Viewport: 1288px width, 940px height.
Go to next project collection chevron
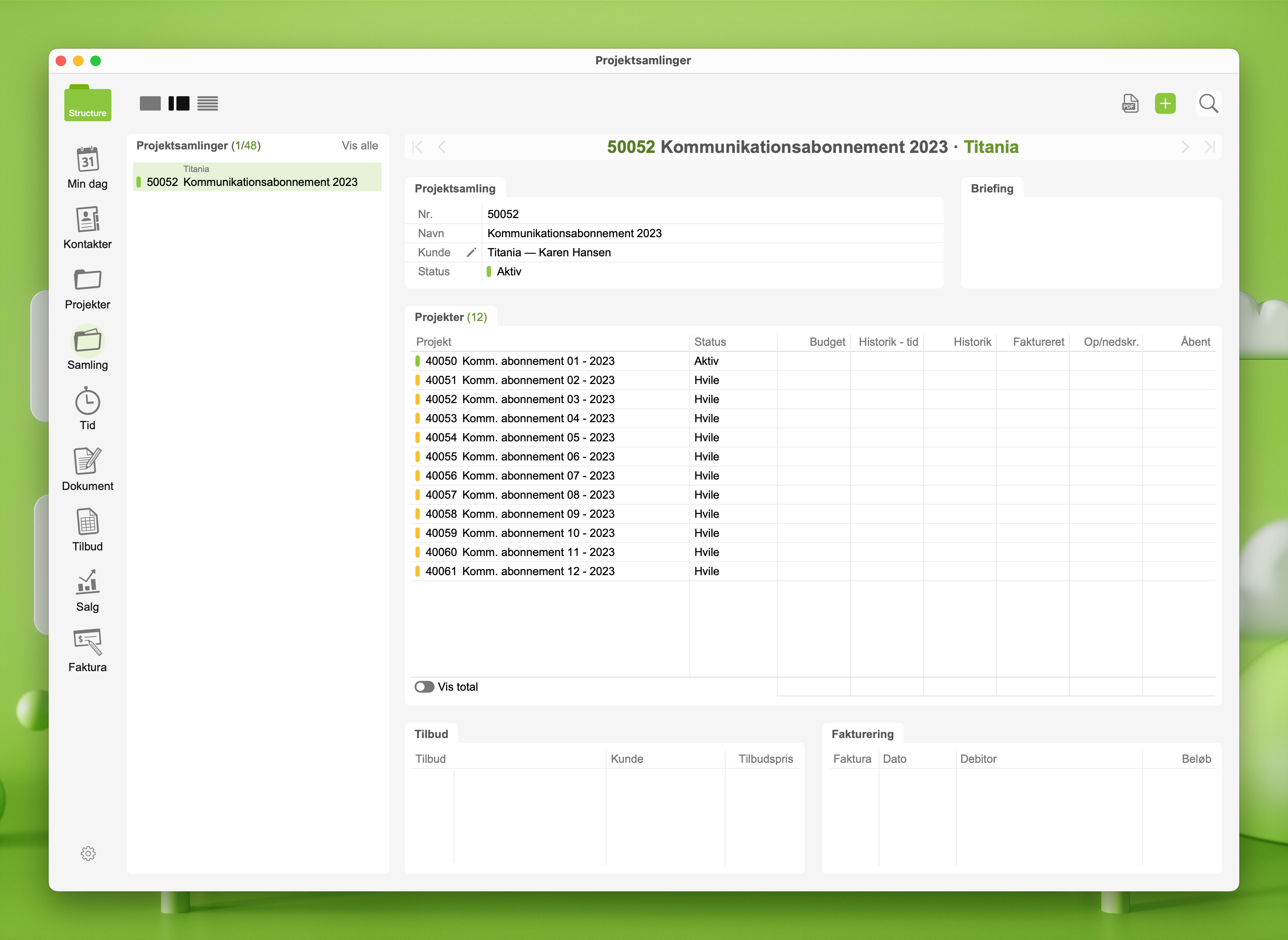click(x=1185, y=147)
